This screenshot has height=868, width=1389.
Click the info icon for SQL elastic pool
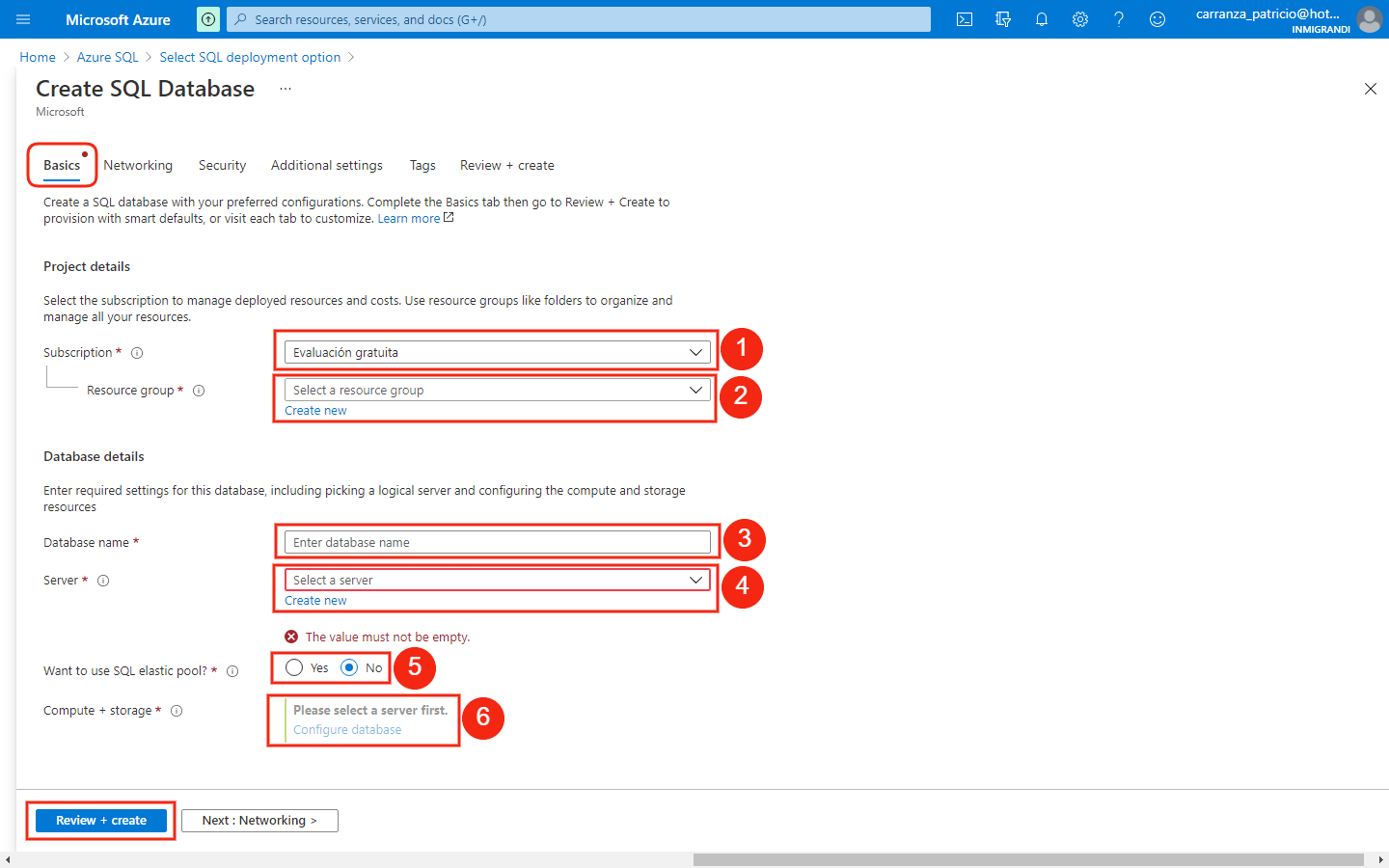[232, 671]
